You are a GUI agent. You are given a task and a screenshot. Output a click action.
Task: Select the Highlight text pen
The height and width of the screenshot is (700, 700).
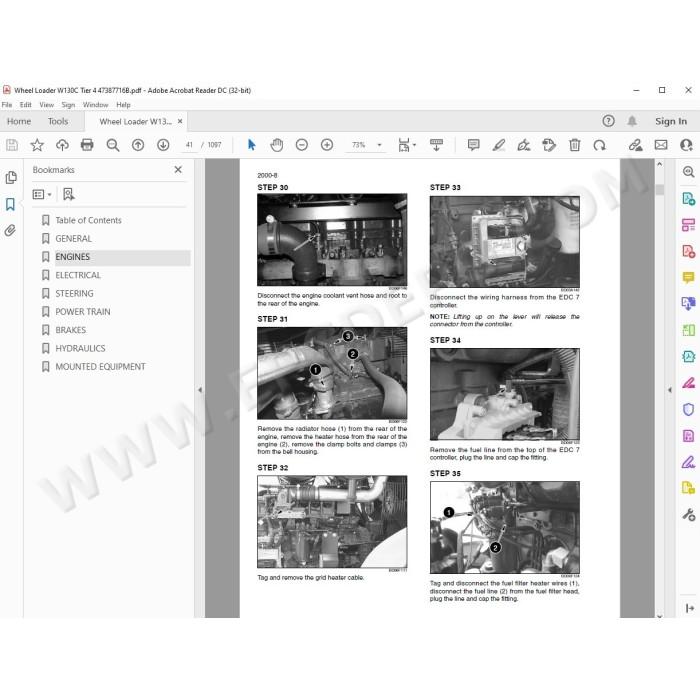[499, 145]
